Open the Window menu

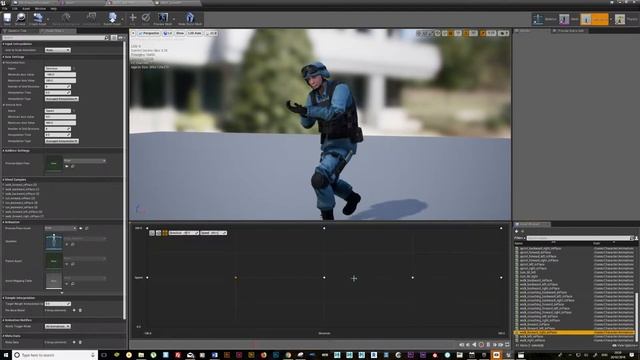40,8
